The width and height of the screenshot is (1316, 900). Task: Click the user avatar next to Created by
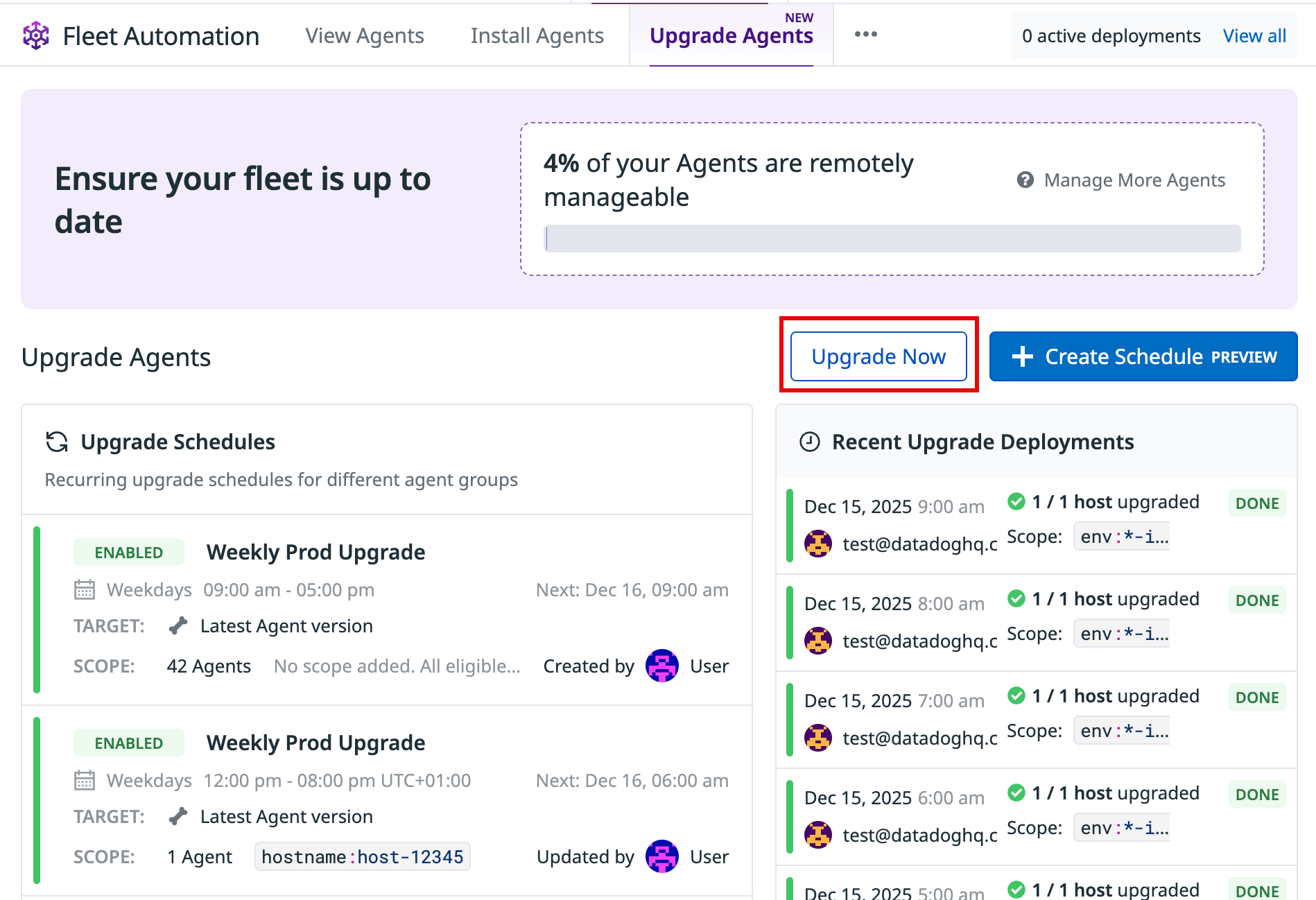[x=661, y=666]
